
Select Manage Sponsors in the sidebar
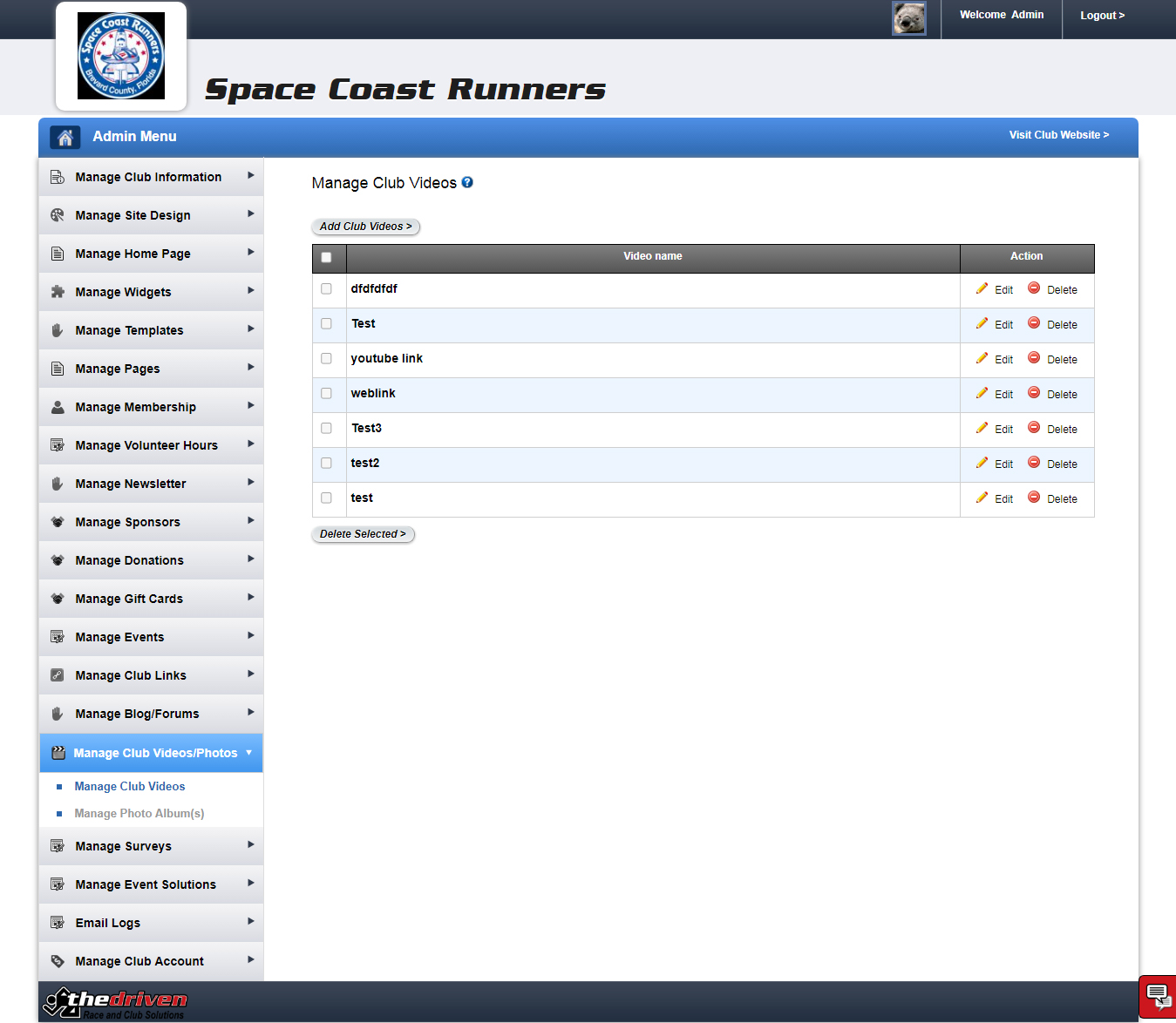[127, 522]
